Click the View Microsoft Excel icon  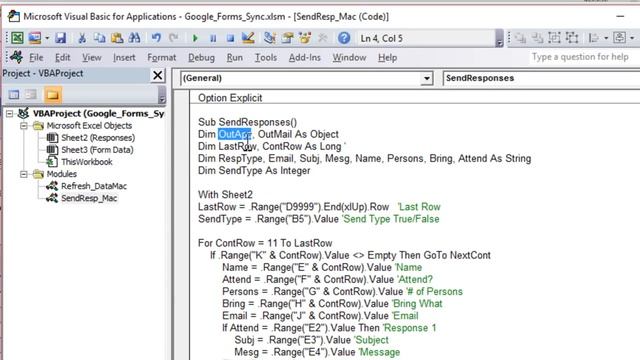[17, 38]
